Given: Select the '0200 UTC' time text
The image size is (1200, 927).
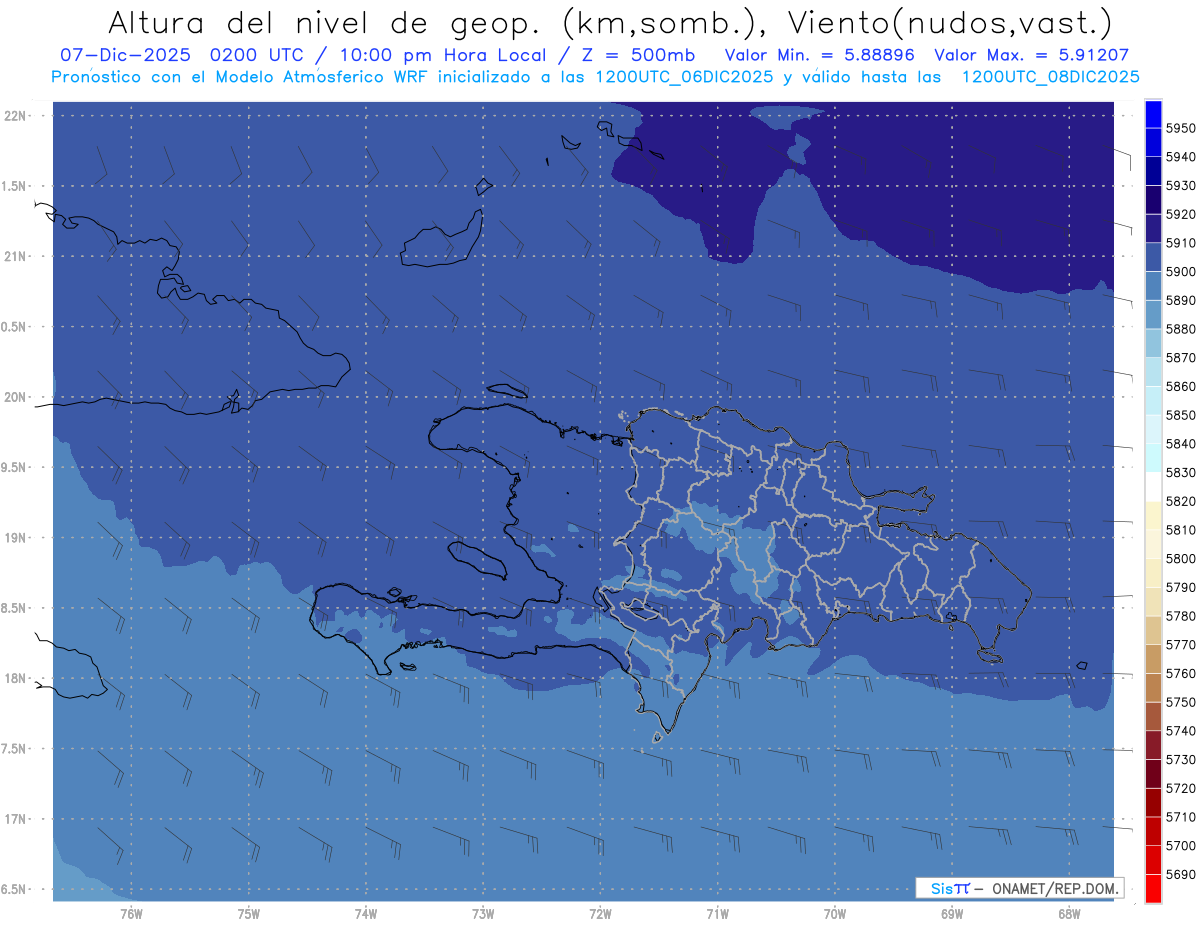Looking at the screenshot, I should [x=258, y=56].
